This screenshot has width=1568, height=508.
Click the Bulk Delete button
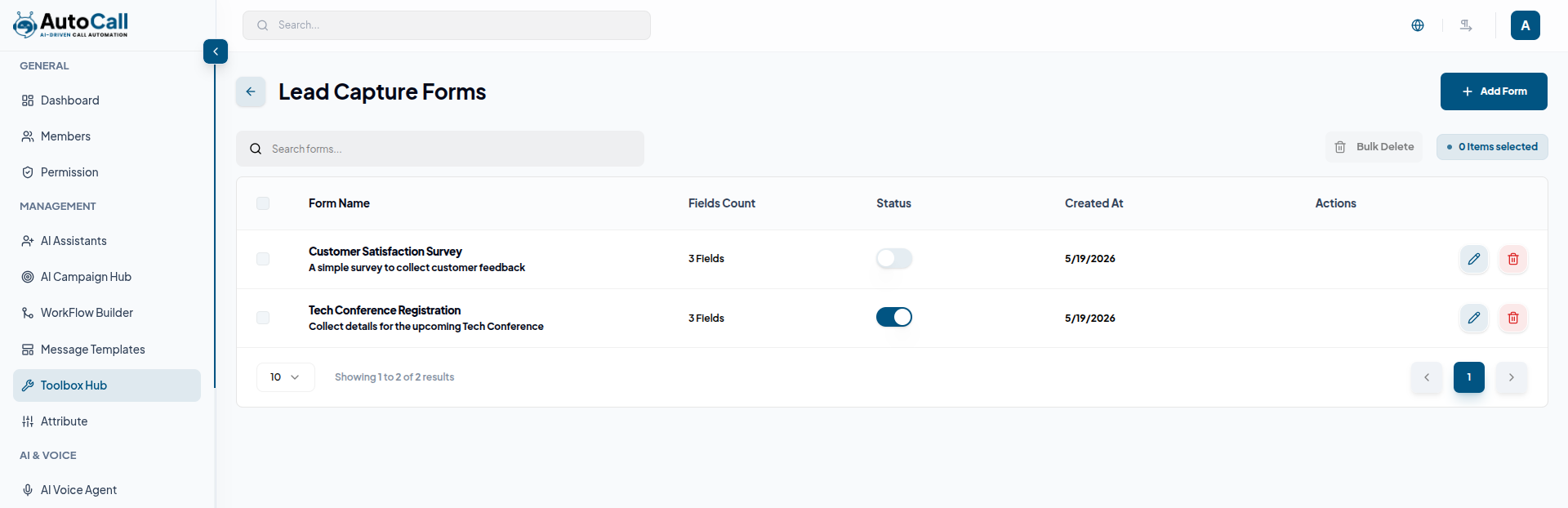[x=1374, y=147]
